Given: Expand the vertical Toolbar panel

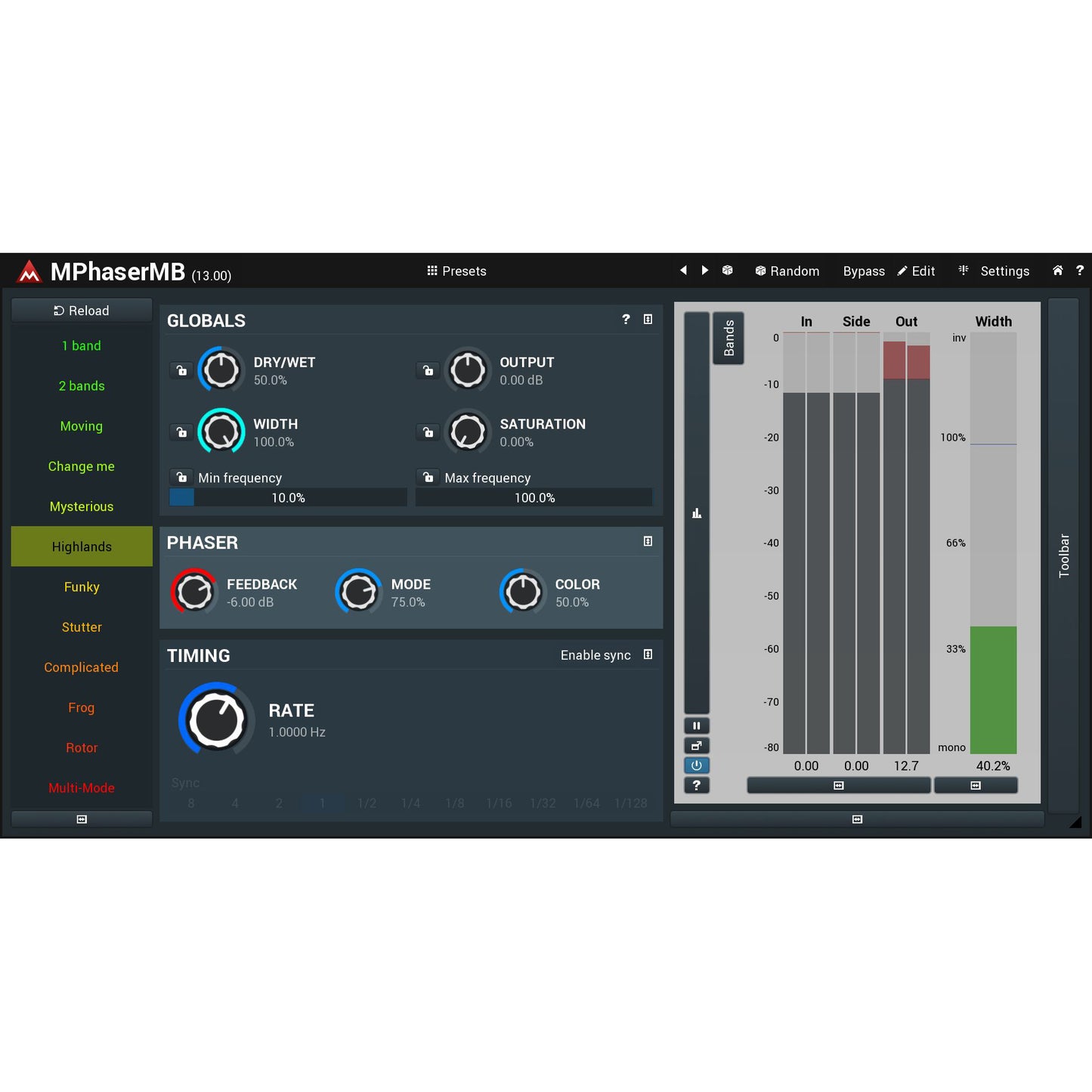Looking at the screenshot, I should coord(1063,555).
